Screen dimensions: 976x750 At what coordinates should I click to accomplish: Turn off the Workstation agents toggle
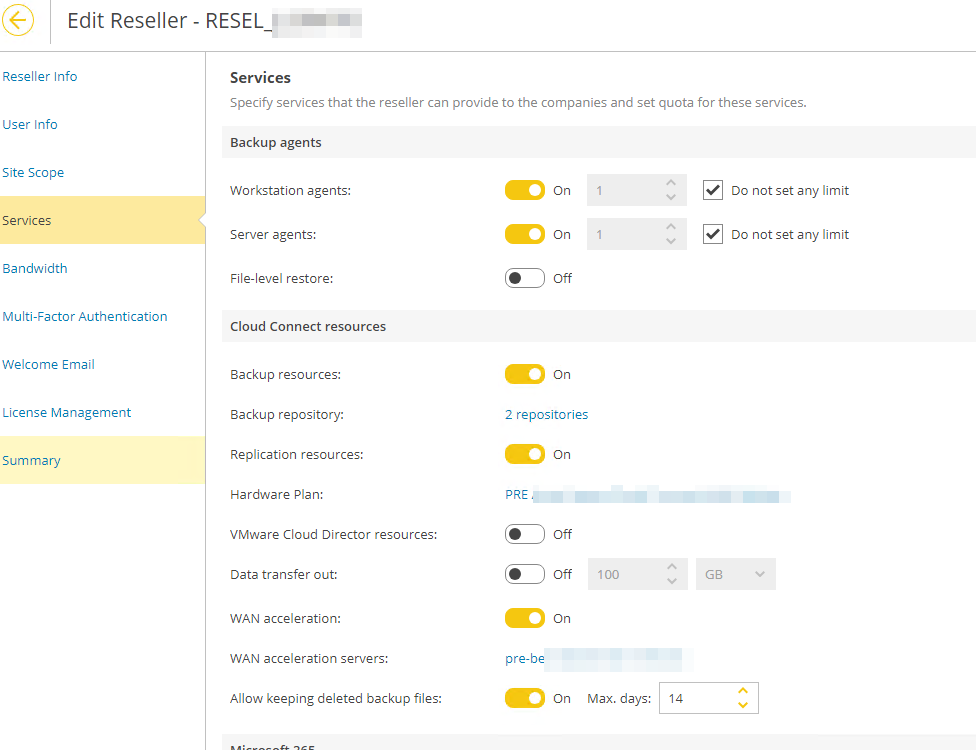[525, 190]
